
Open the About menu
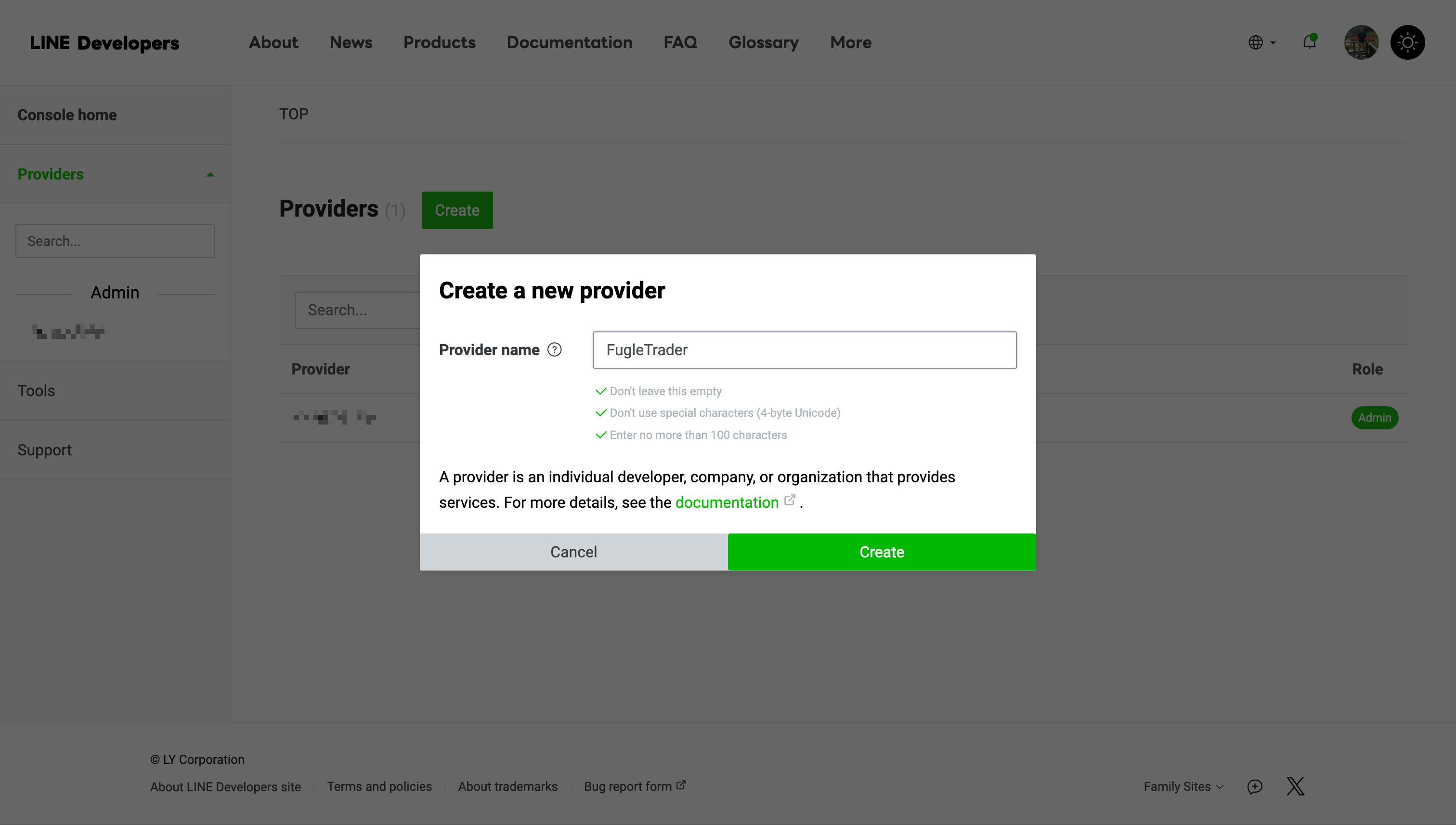(x=273, y=42)
